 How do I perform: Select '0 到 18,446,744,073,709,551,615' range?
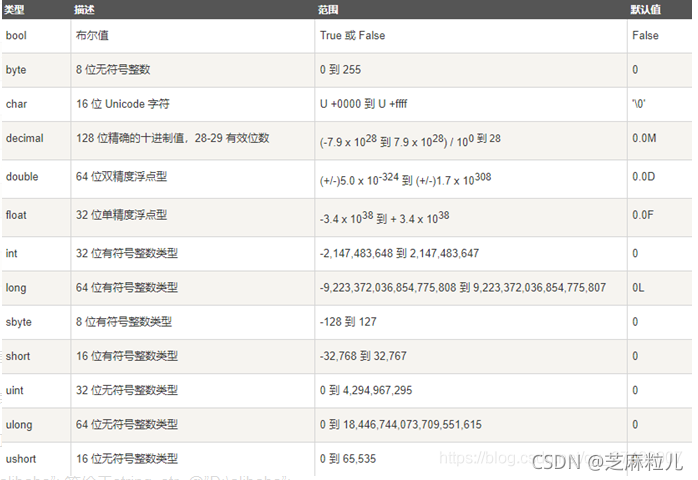[401, 425]
